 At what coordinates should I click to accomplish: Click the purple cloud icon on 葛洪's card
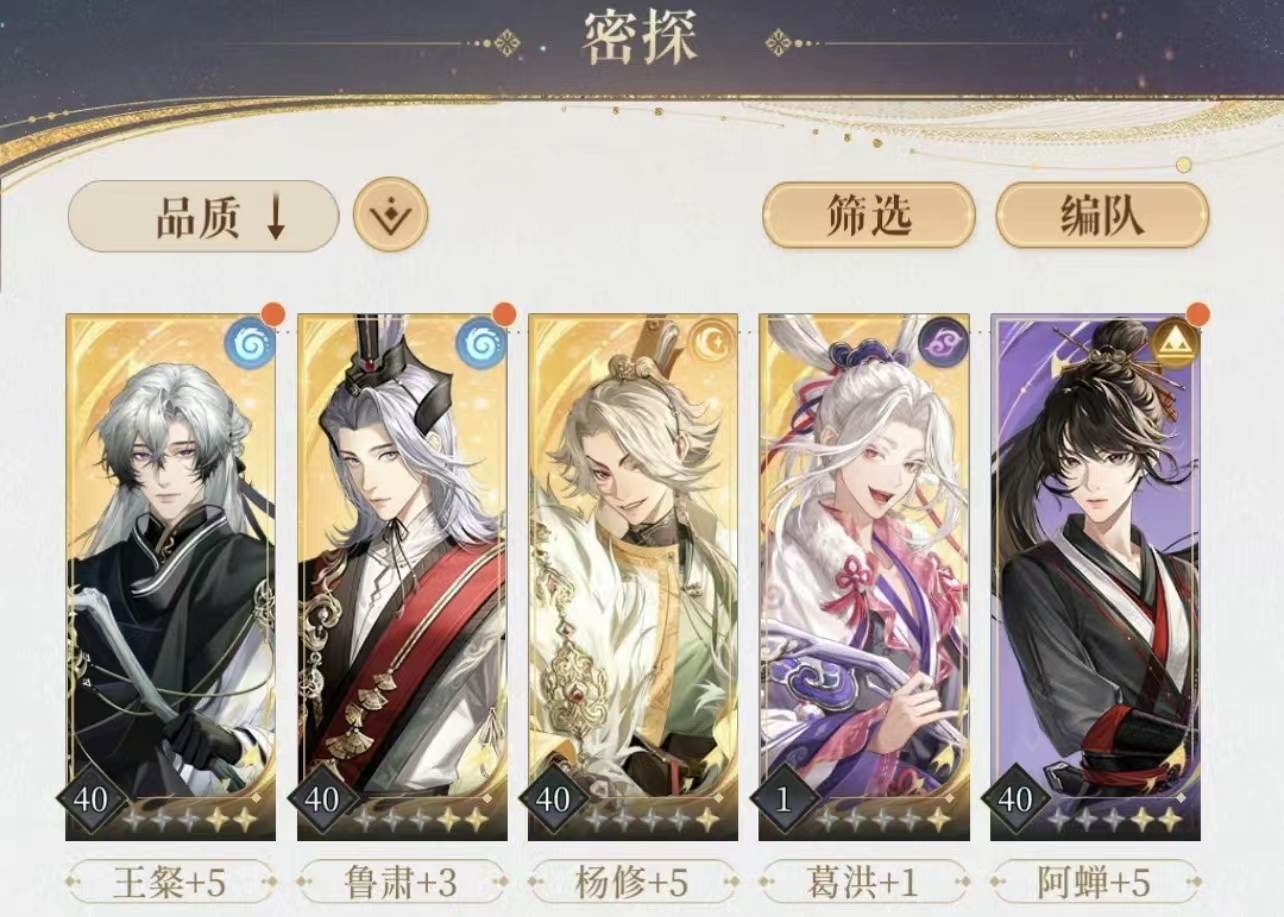tap(942, 344)
